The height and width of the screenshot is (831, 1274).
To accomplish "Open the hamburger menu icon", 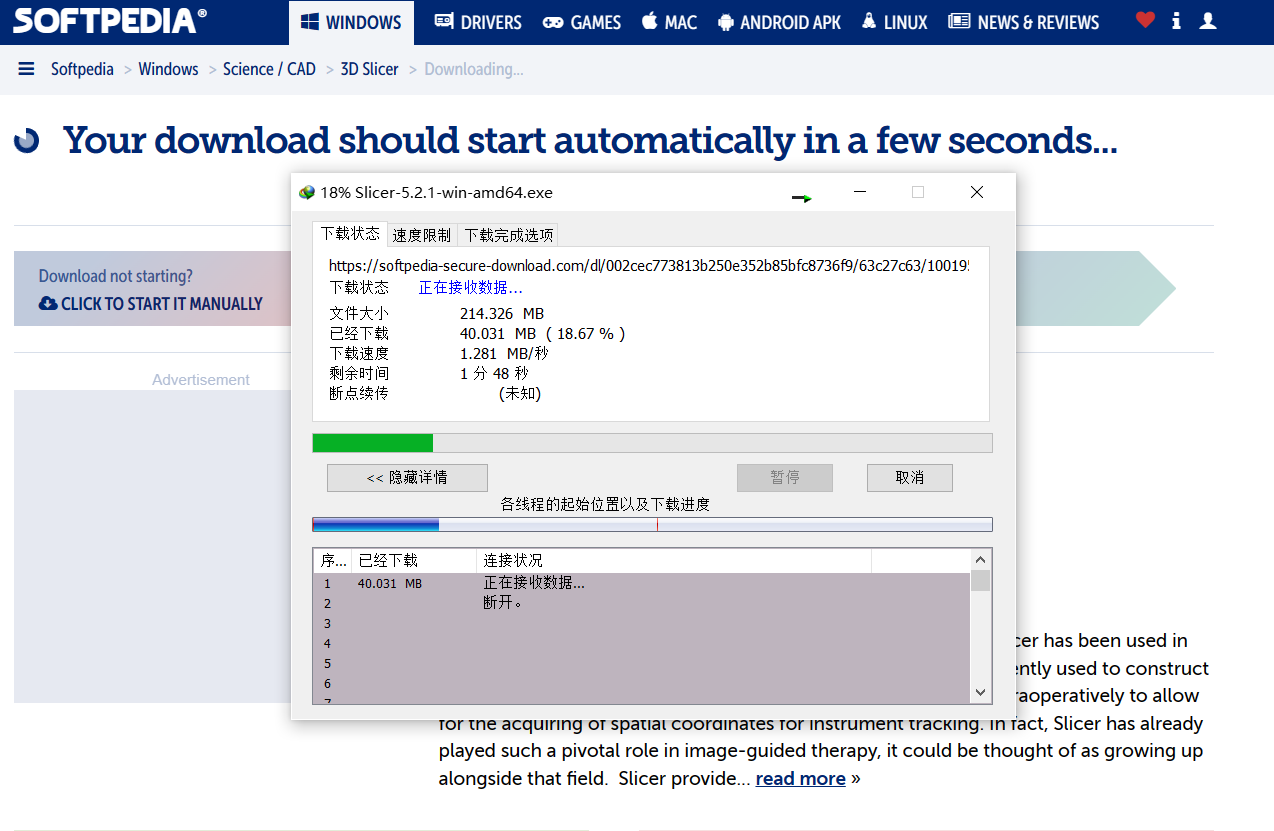I will (27, 69).
